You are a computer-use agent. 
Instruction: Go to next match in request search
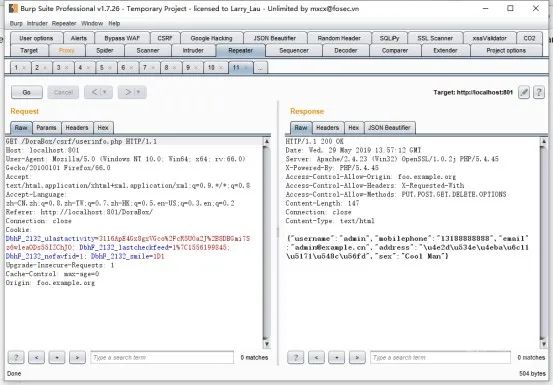tap(77, 357)
